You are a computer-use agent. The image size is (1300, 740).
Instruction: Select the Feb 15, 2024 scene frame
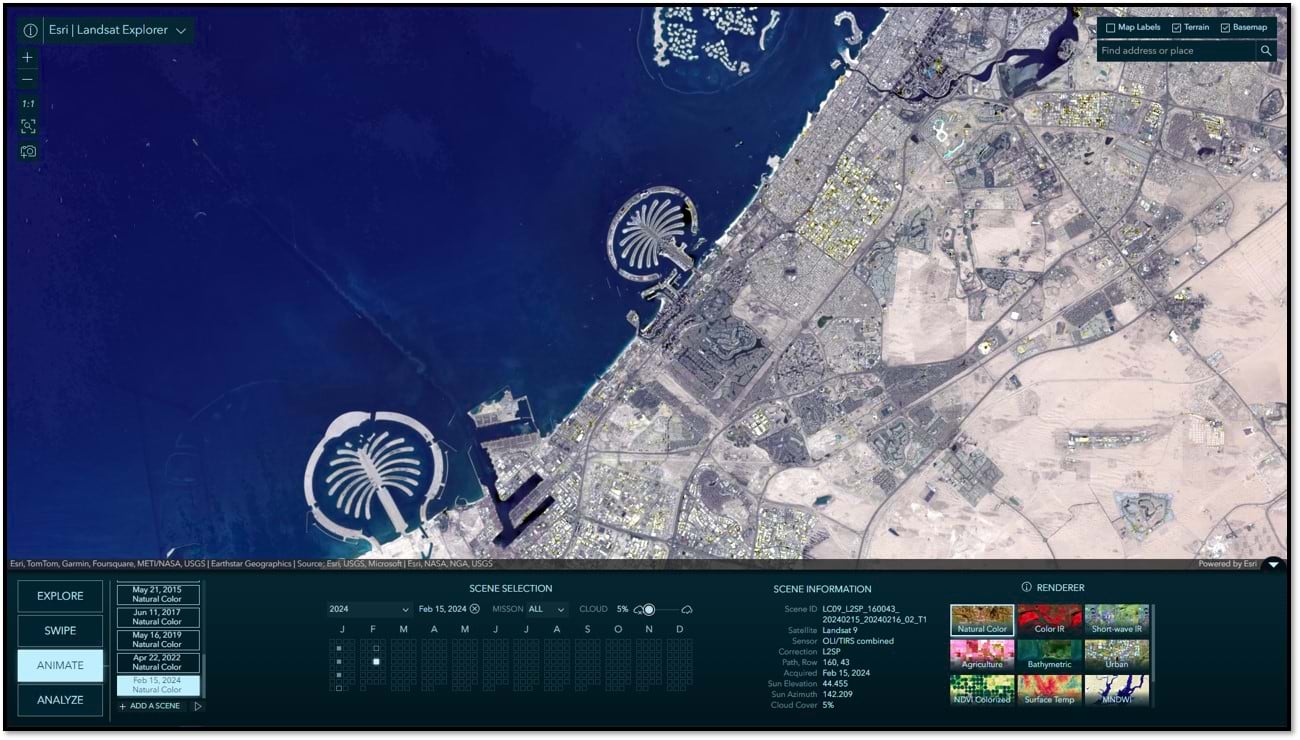(157, 685)
